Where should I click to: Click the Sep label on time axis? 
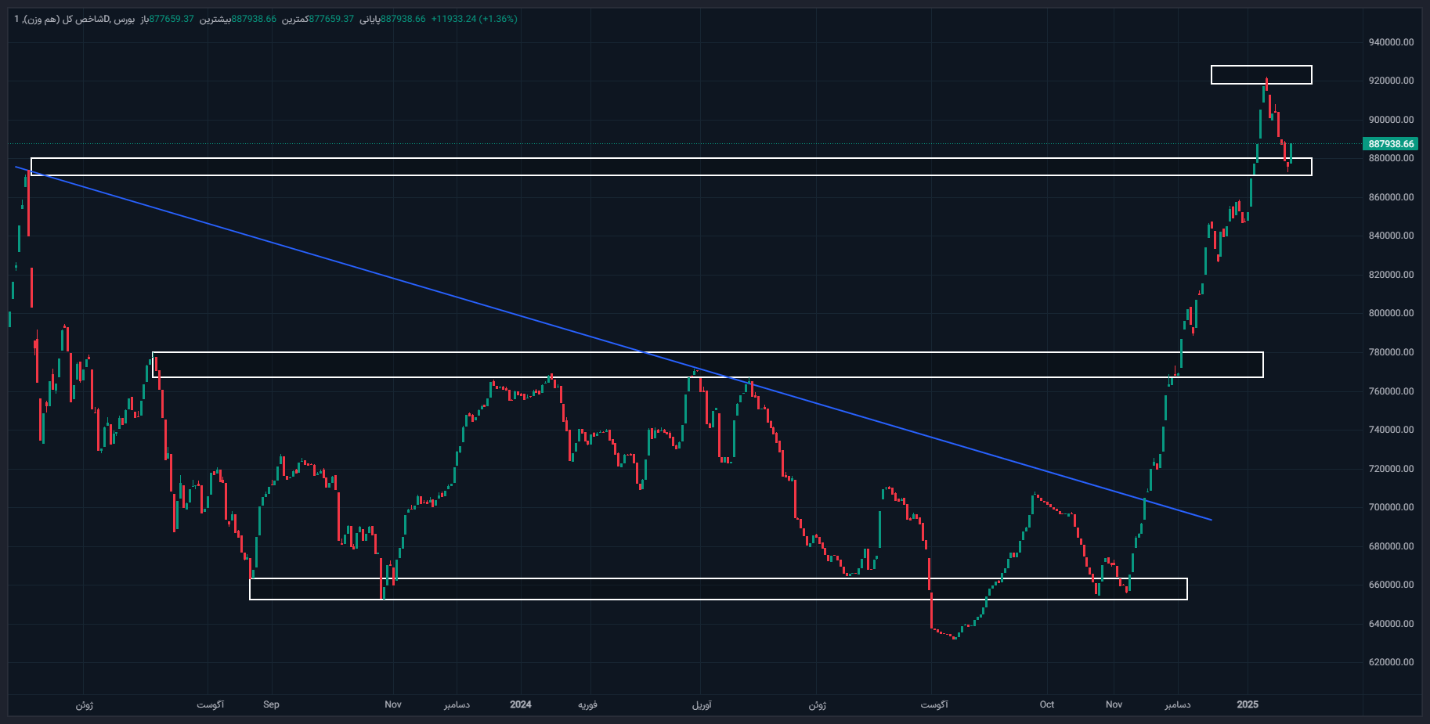[x=270, y=705]
